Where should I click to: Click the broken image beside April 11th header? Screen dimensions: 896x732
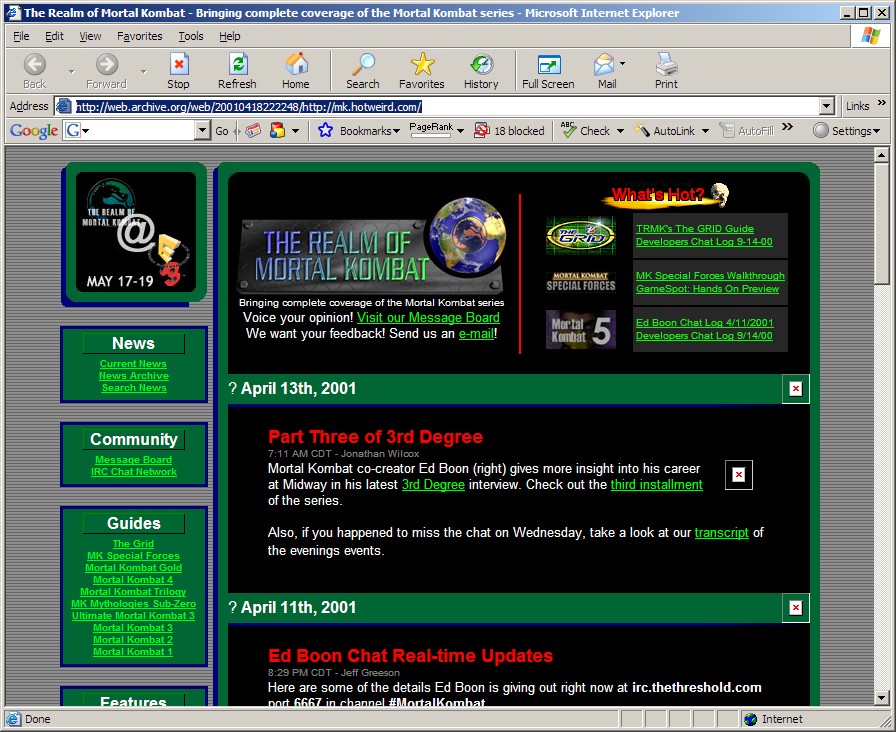point(795,608)
